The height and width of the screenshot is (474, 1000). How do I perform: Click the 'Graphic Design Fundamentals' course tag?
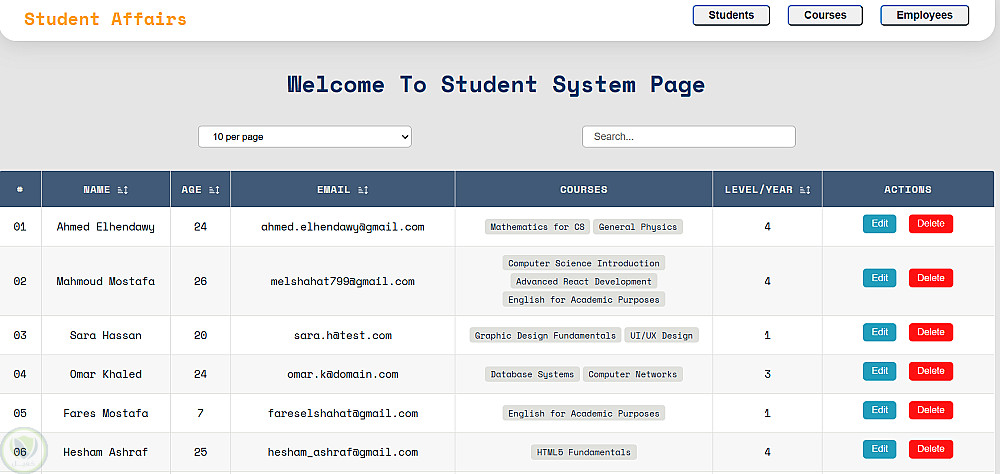tap(545, 336)
